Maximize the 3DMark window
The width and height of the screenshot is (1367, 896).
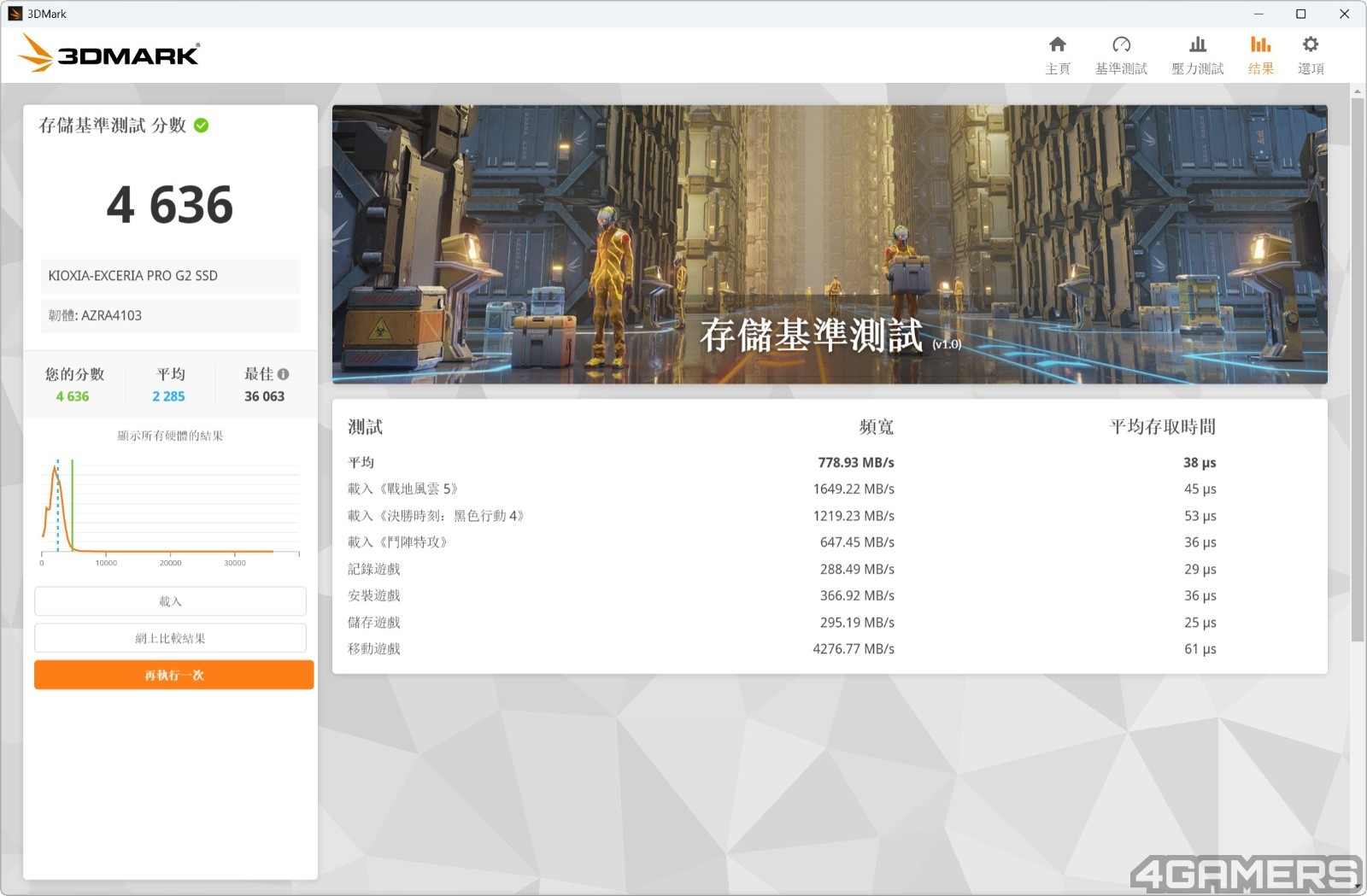[x=1300, y=14]
